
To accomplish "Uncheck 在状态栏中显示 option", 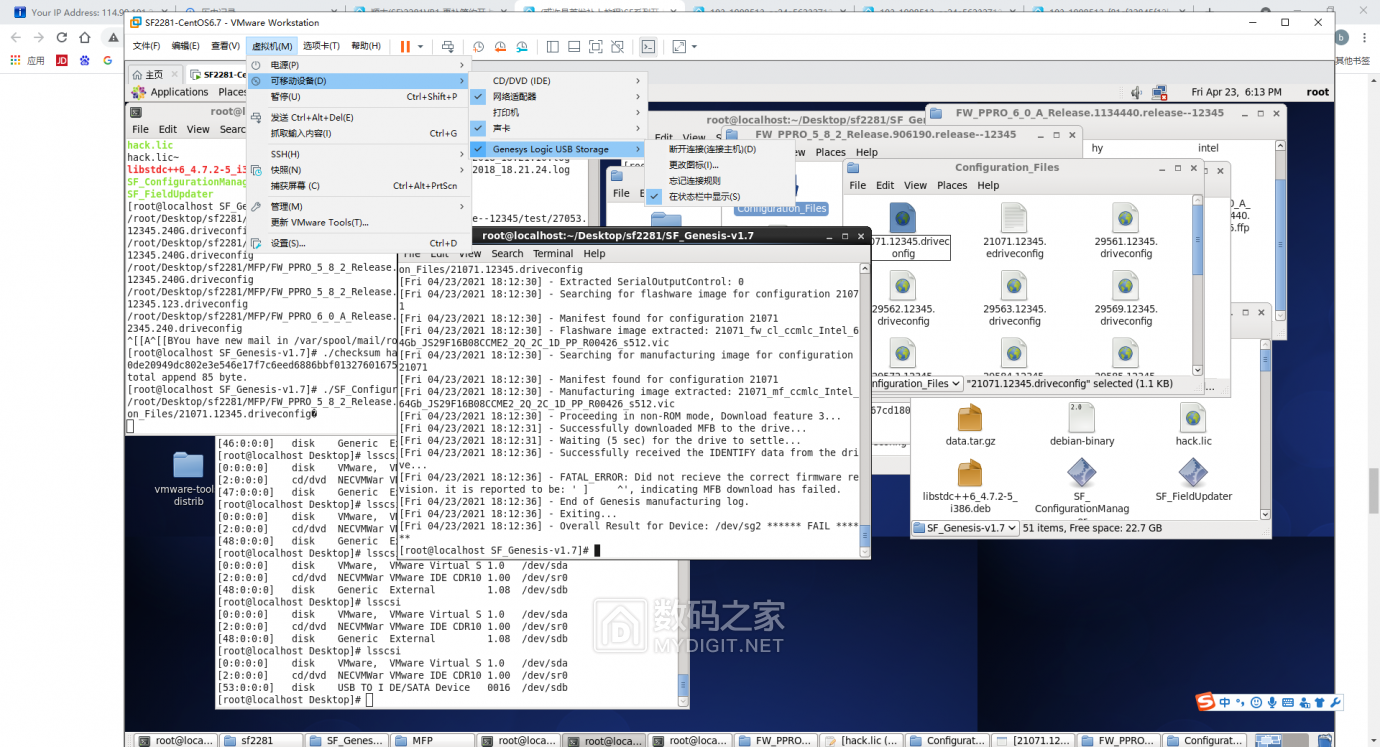I will [x=704, y=197].
